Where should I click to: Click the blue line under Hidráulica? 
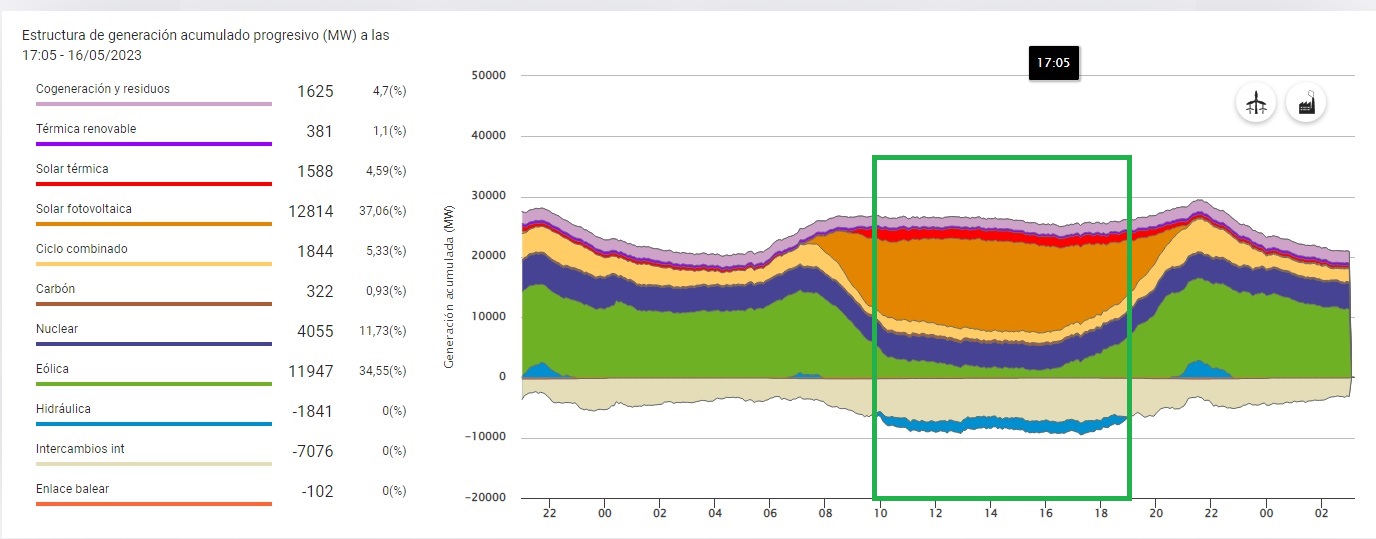pos(154,424)
